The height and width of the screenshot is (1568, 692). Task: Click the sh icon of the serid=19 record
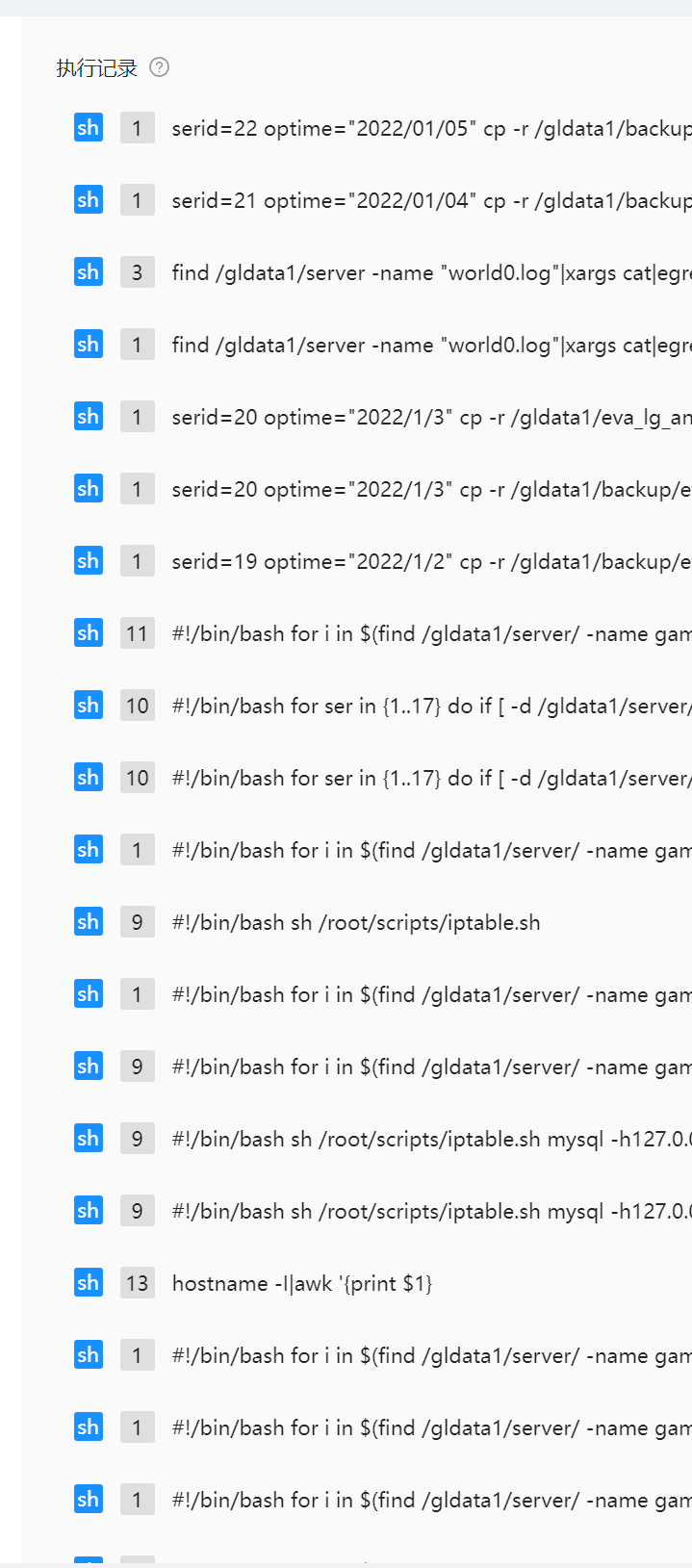pos(89,561)
